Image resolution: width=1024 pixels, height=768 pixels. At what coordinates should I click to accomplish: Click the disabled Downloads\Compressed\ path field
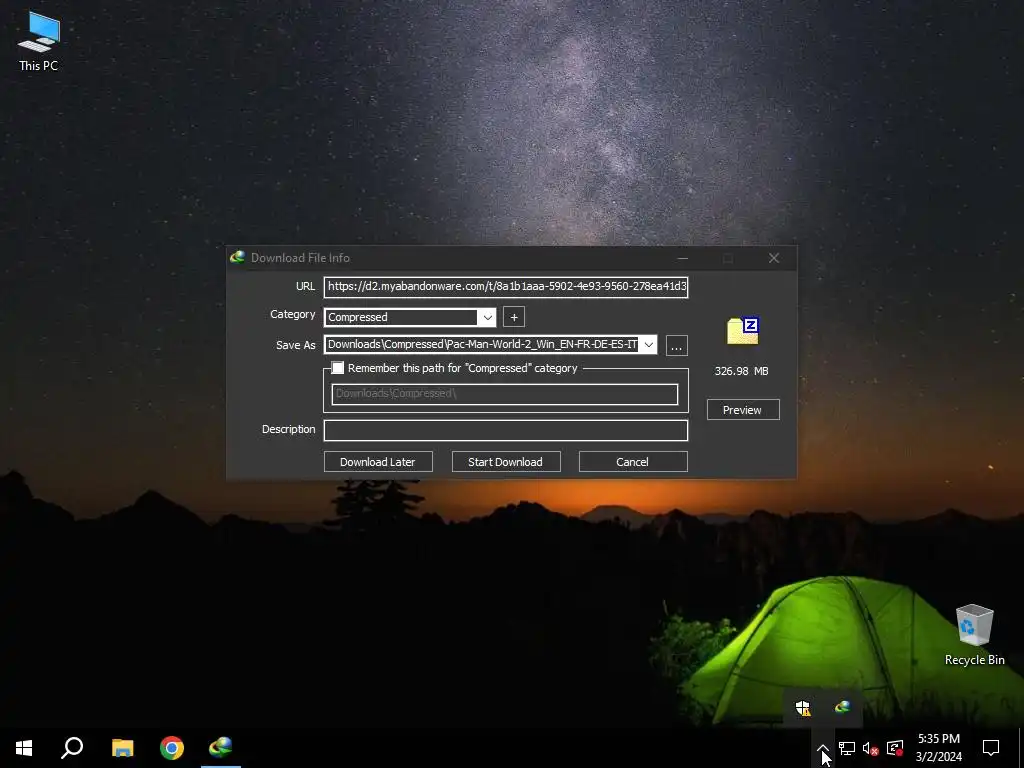coord(504,394)
